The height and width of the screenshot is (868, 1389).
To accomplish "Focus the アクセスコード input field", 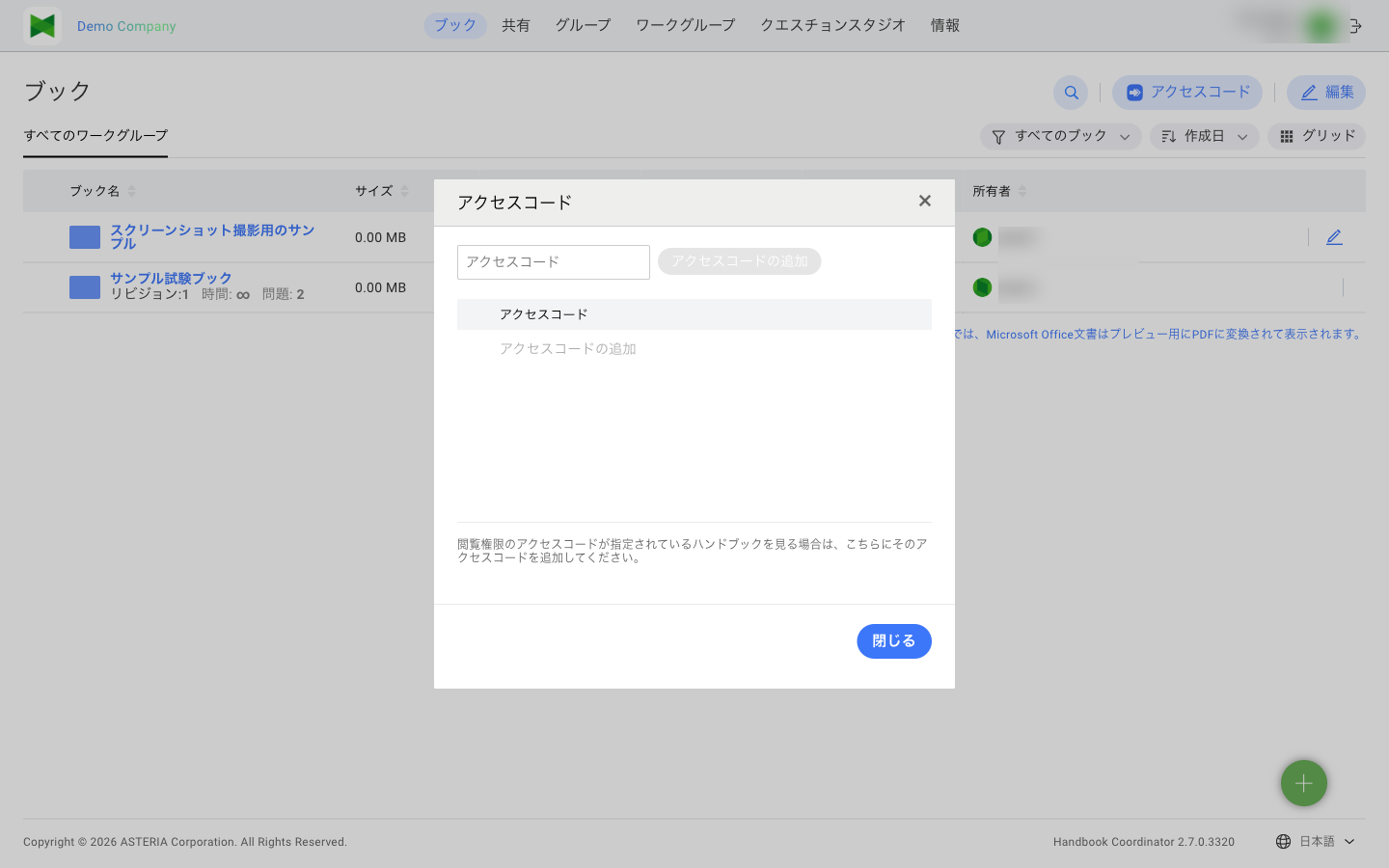I will [554, 262].
